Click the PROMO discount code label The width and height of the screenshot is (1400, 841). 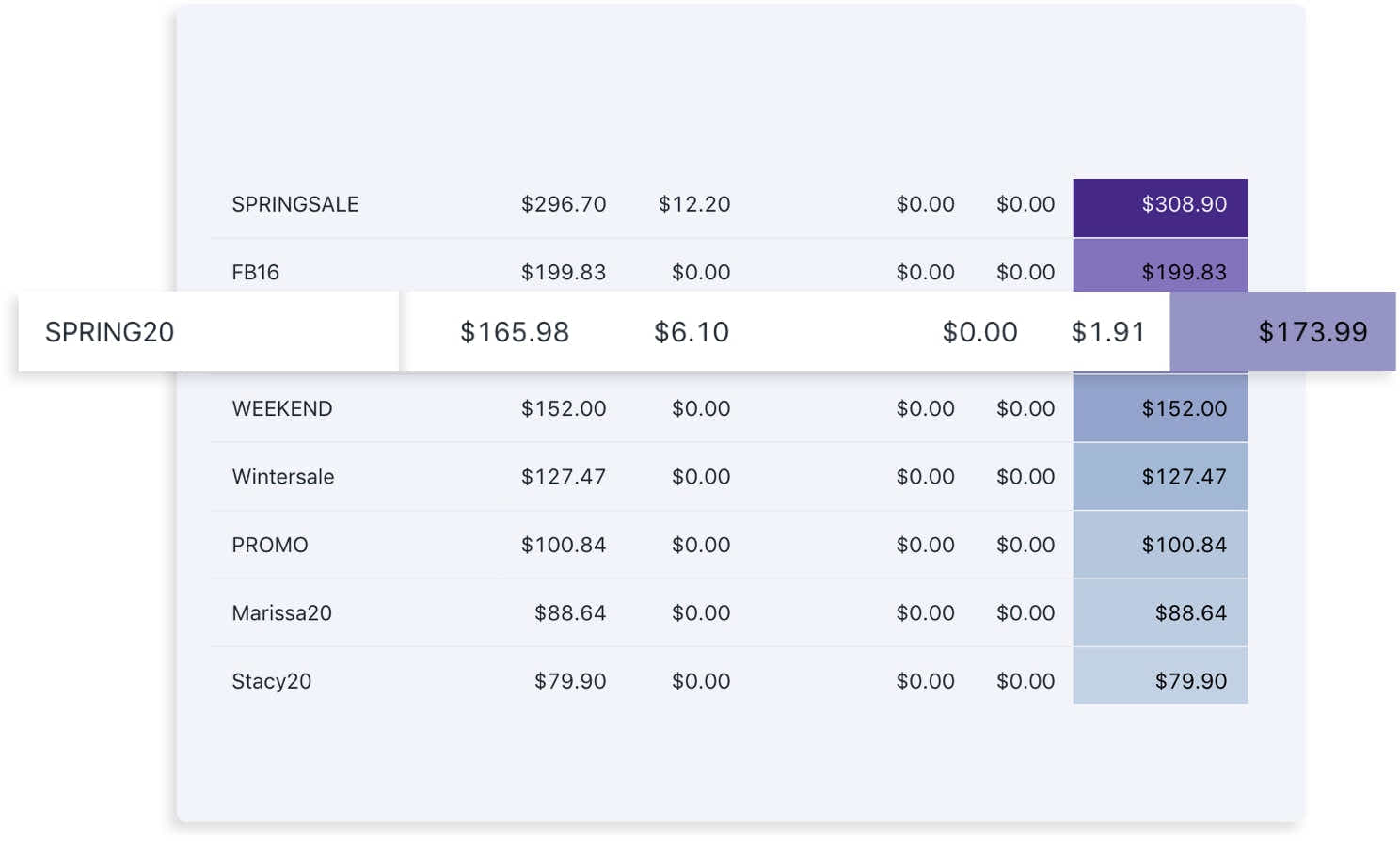coord(269,545)
